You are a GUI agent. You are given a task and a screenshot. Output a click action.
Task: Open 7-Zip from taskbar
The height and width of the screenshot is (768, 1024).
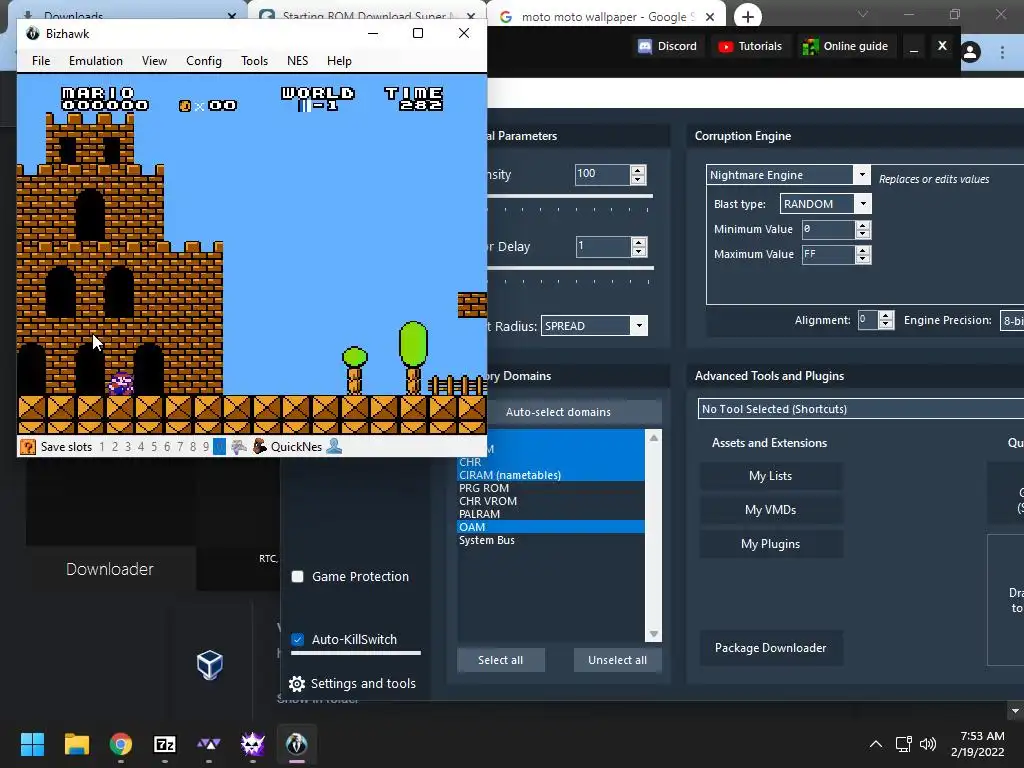click(165, 744)
